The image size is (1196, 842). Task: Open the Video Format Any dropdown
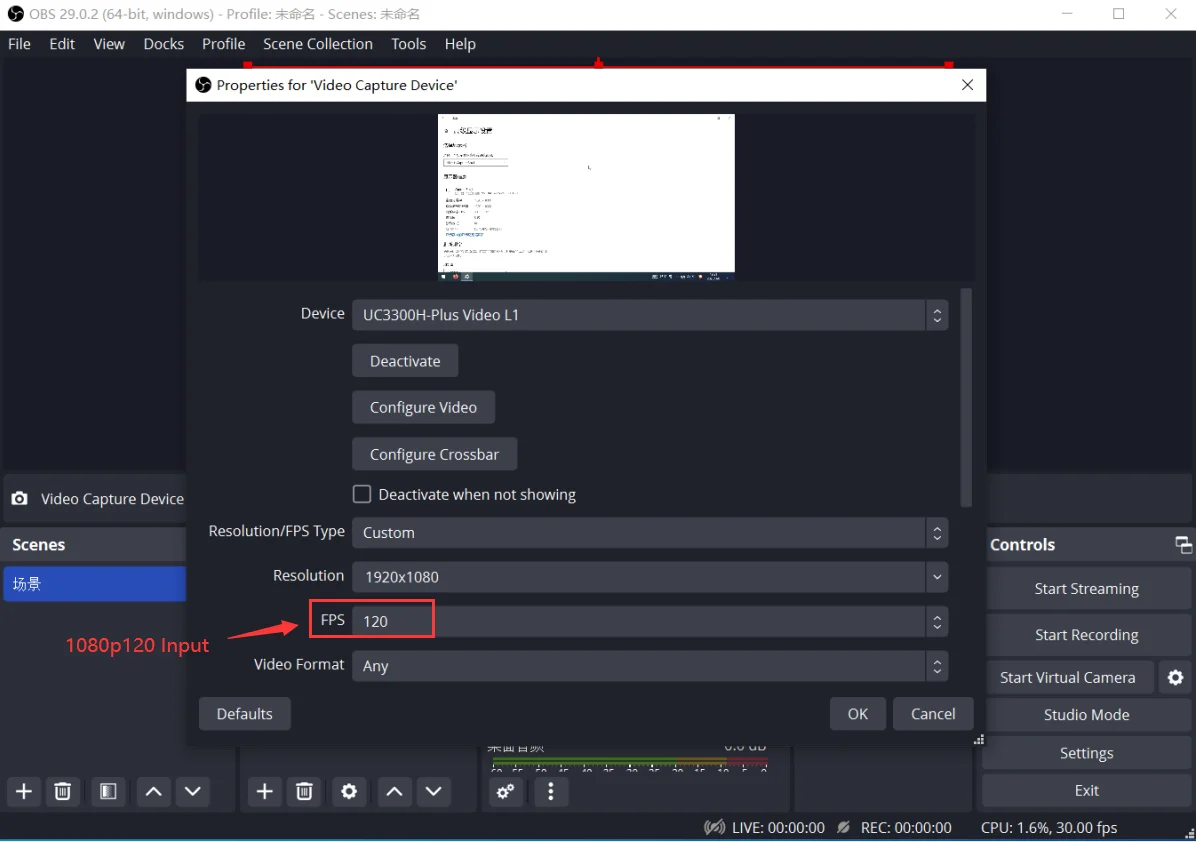[650, 666]
